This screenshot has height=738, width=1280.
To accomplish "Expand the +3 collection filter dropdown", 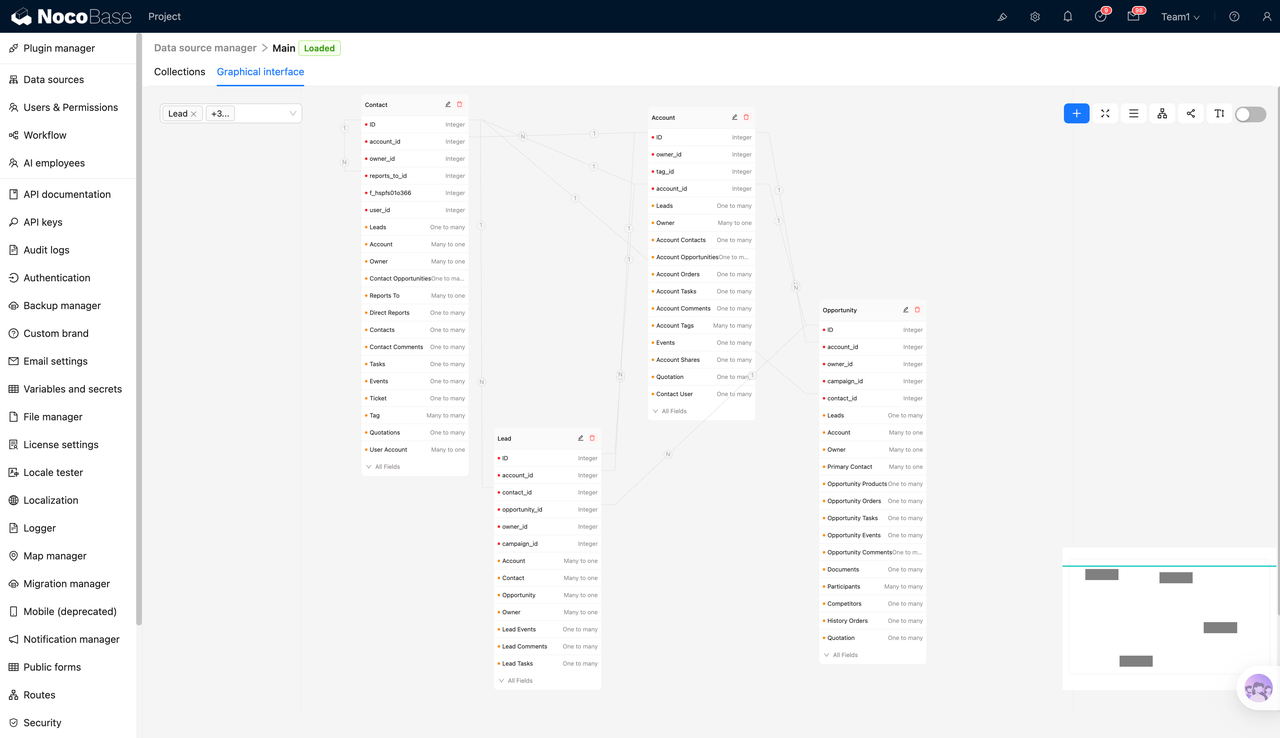I will click(x=220, y=113).
